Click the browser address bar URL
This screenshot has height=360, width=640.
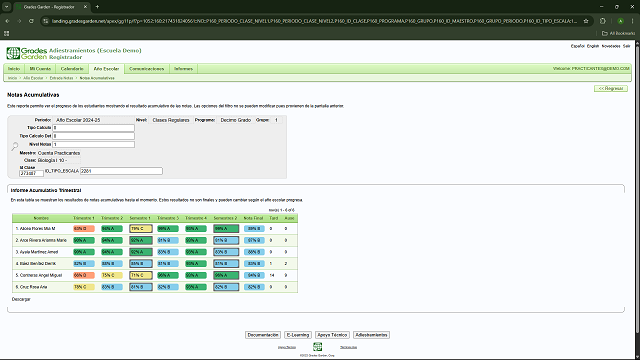click(x=314, y=21)
